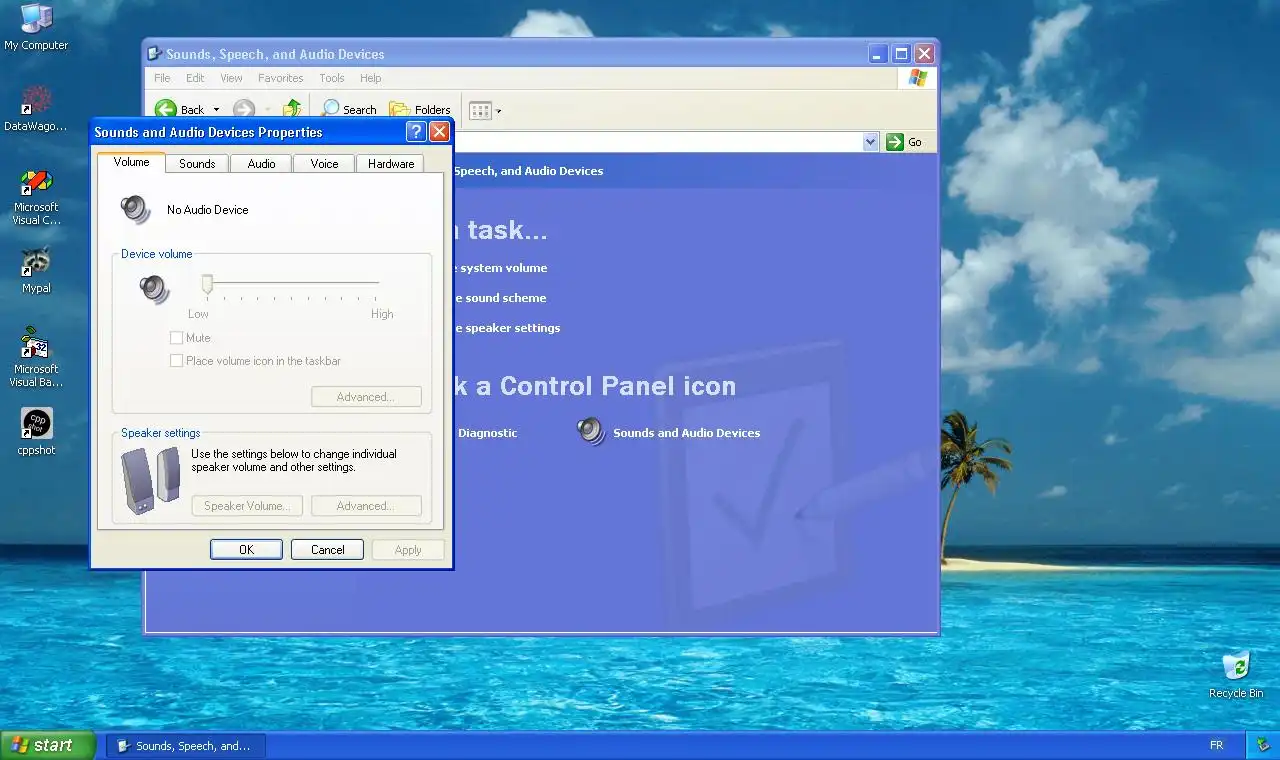
Task: Open the Edit menu
Action: pos(195,78)
